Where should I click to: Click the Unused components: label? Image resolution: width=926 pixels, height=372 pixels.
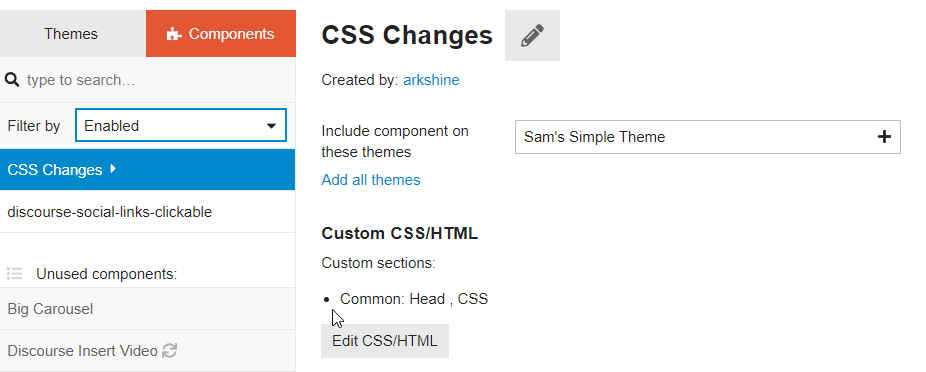pyautogui.click(x=107, y=274)
